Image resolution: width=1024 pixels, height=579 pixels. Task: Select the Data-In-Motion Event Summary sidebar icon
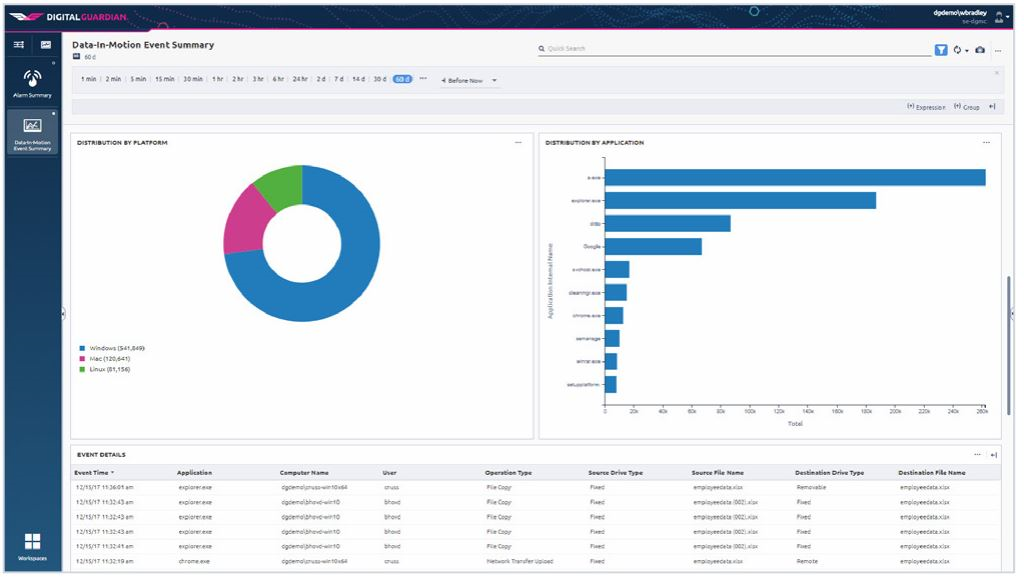pos(33,125)
